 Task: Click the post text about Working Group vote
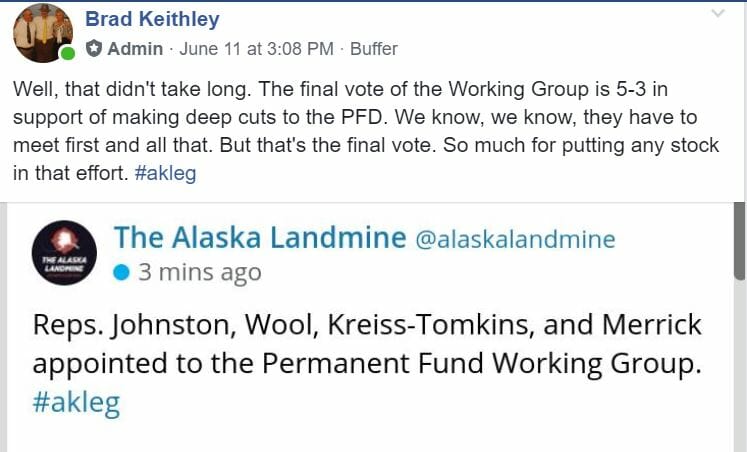coord(365,131)
